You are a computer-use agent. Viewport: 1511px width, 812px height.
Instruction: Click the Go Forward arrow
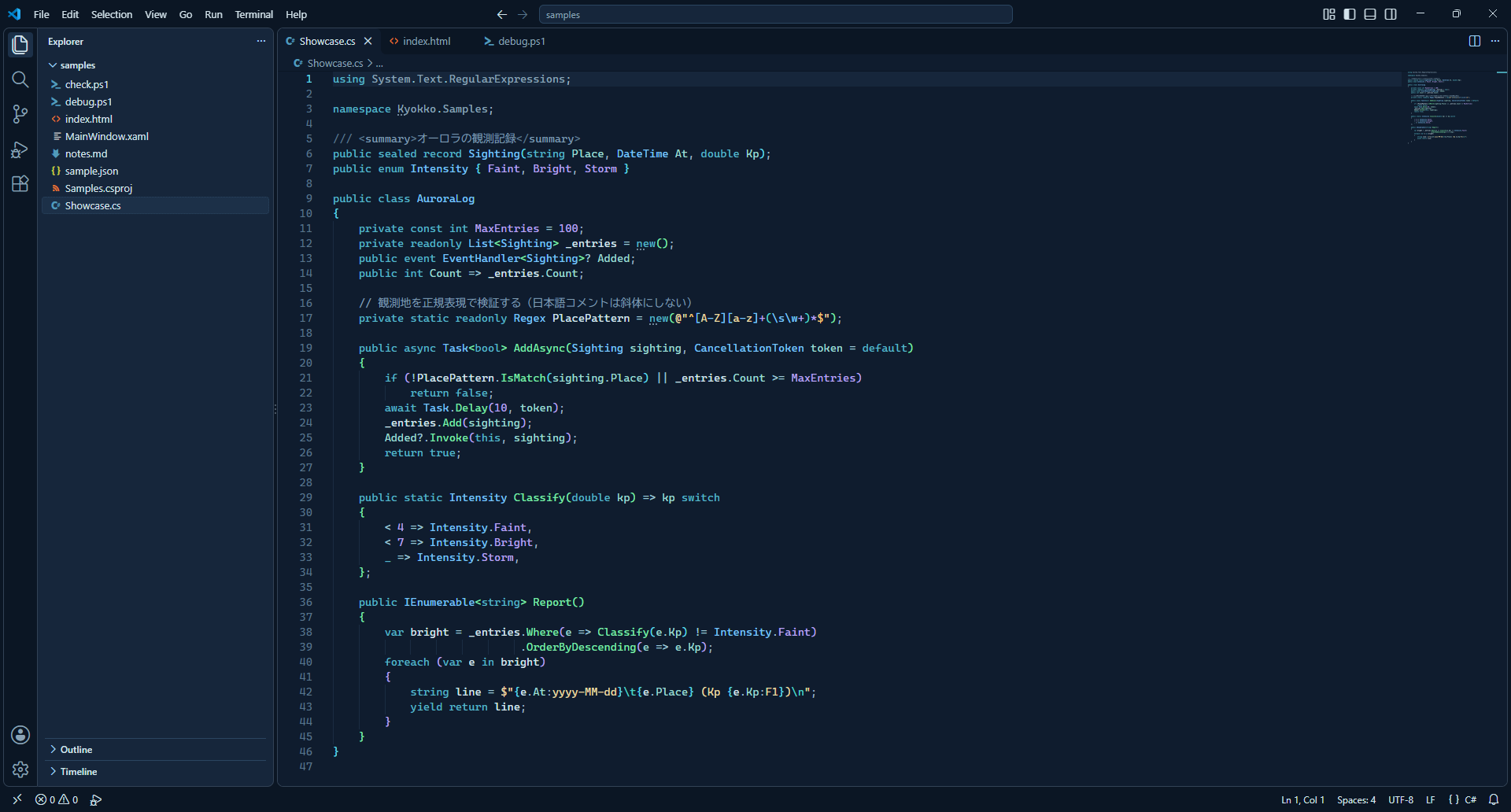(x=523, y=14)
